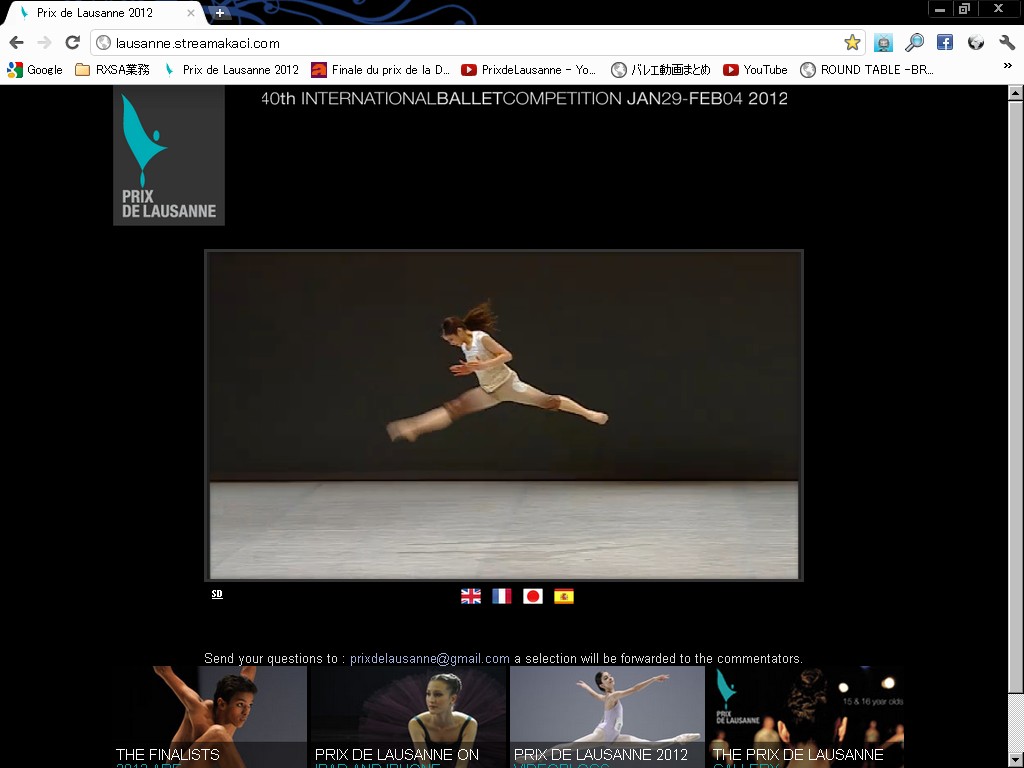
Task: Select the French flag language
Action: (502, 596)
